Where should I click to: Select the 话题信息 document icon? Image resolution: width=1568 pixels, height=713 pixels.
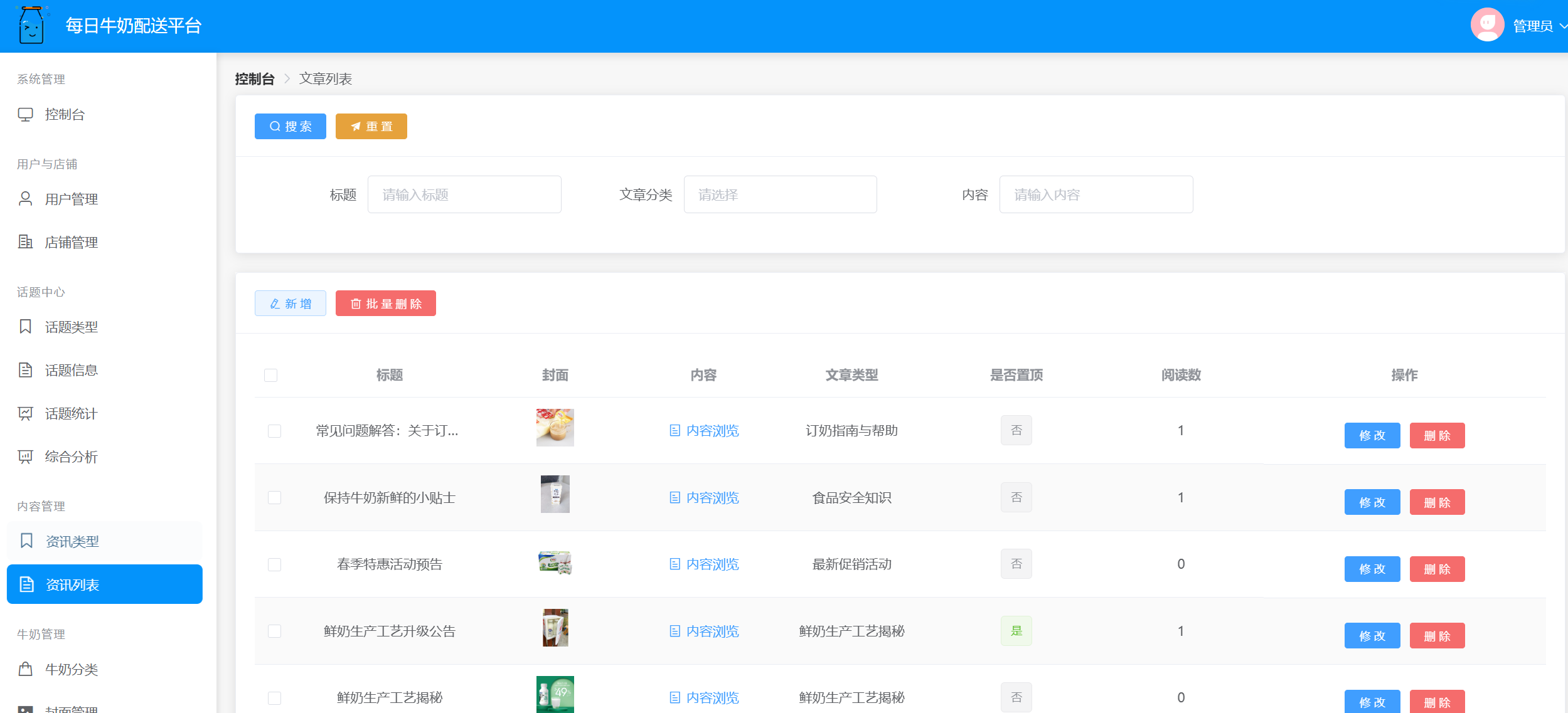[26, 370]
